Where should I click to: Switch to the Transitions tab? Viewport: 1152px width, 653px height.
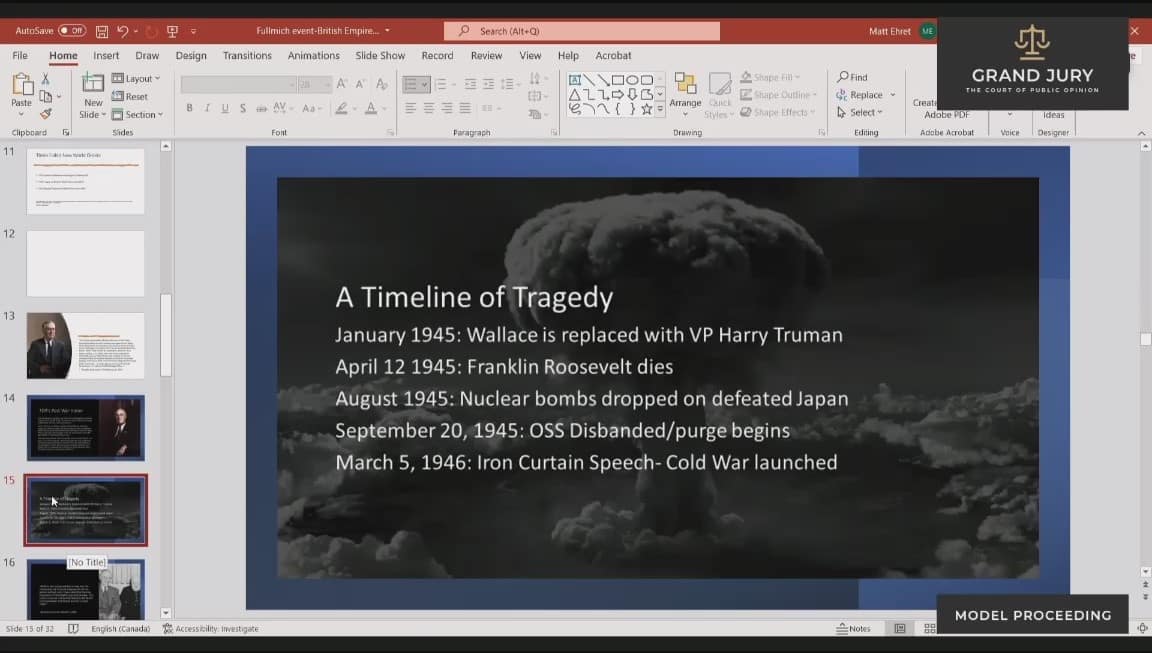click(247, 56)
